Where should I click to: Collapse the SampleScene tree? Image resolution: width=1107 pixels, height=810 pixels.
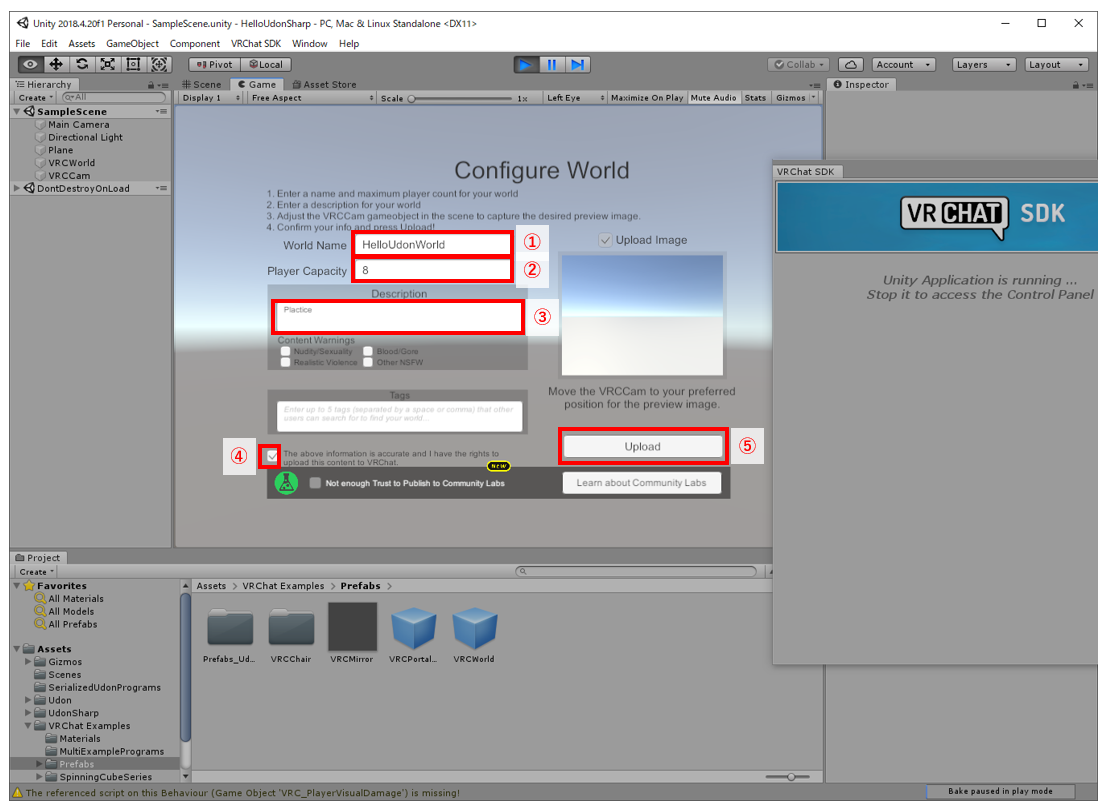pos(17,112)
